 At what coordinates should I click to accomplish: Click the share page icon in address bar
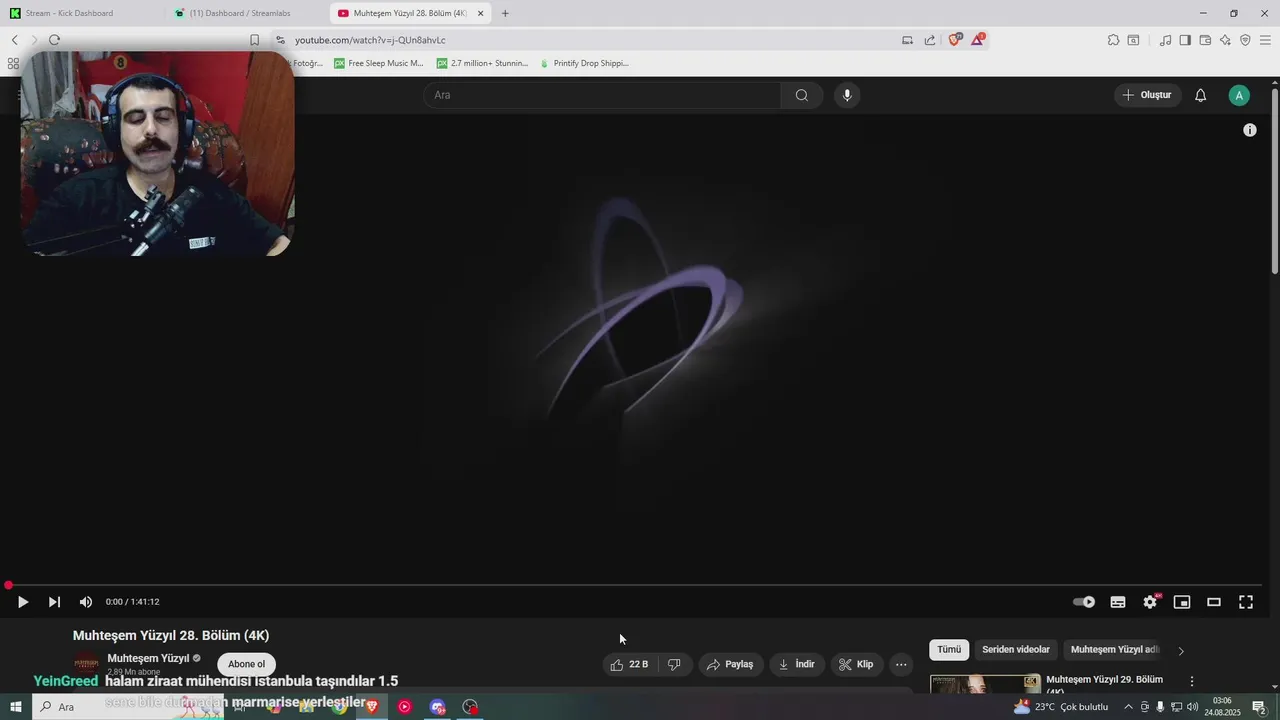point(930,40)
